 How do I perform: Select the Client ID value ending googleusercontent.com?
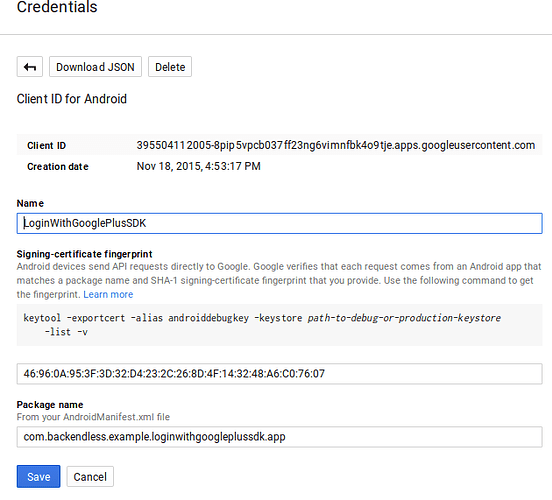coord(335,145)
